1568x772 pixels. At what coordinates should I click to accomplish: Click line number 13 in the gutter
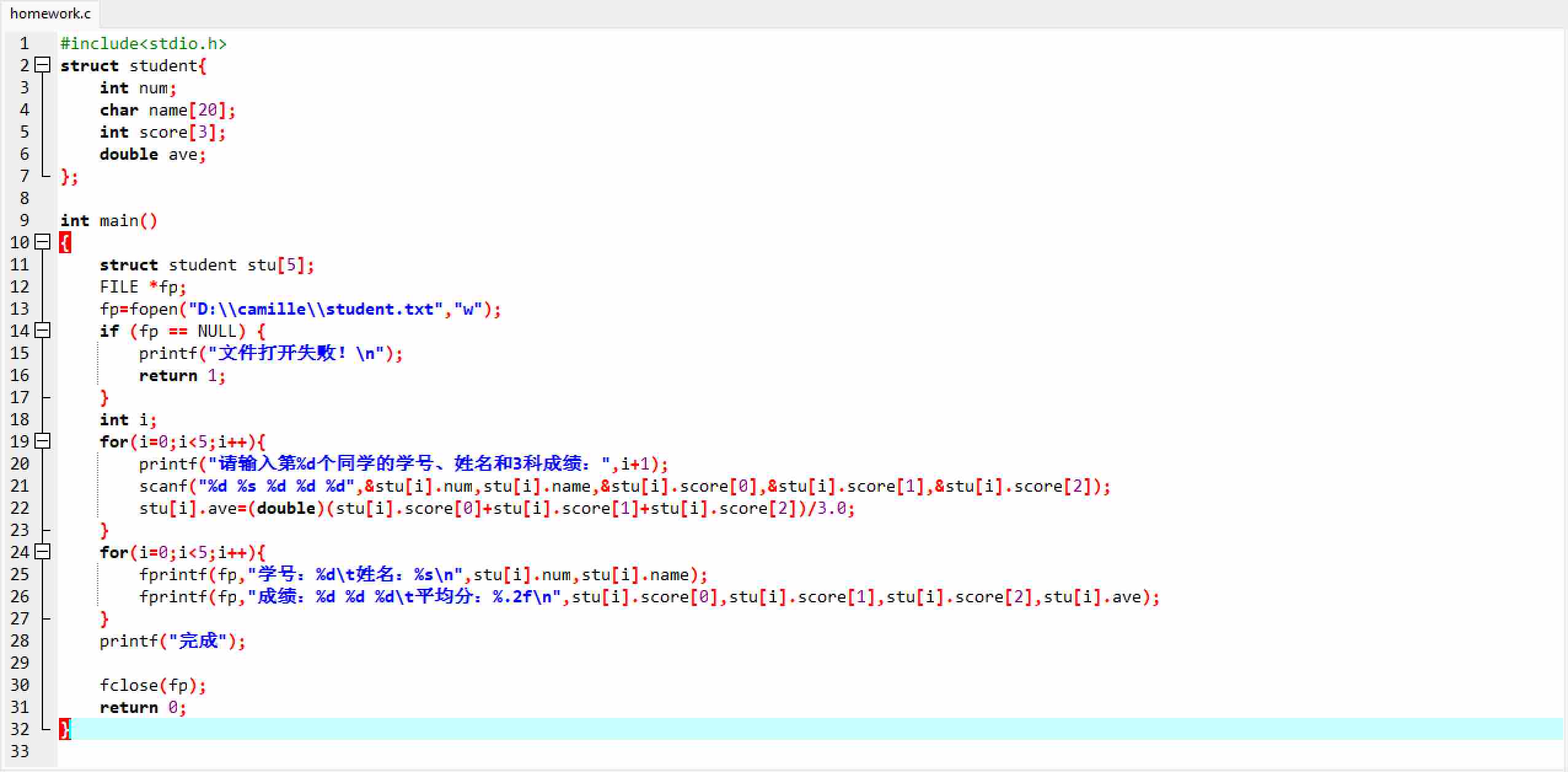point(20,309)
